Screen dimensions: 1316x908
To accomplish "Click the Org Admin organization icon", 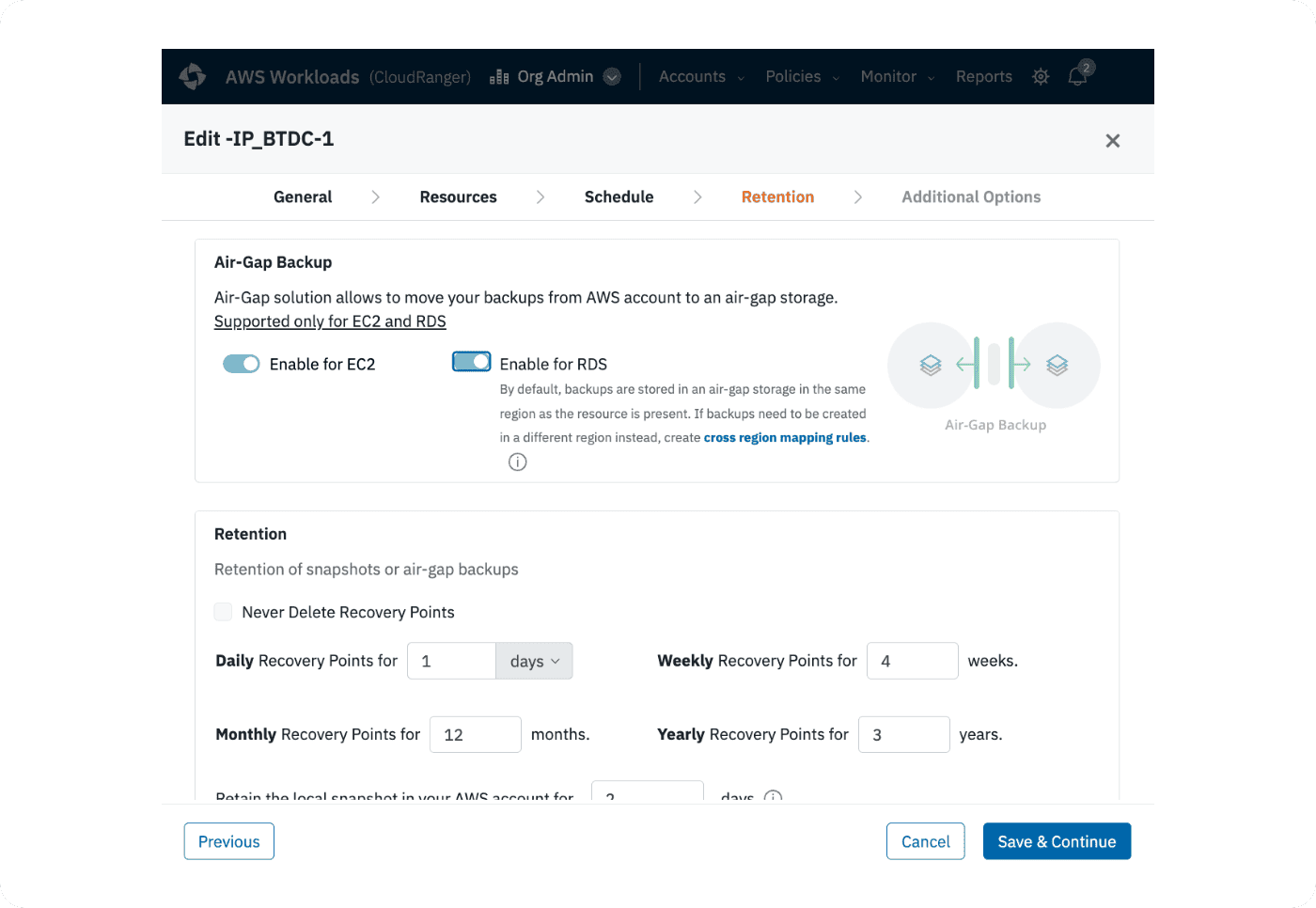I will coord(499,77).
